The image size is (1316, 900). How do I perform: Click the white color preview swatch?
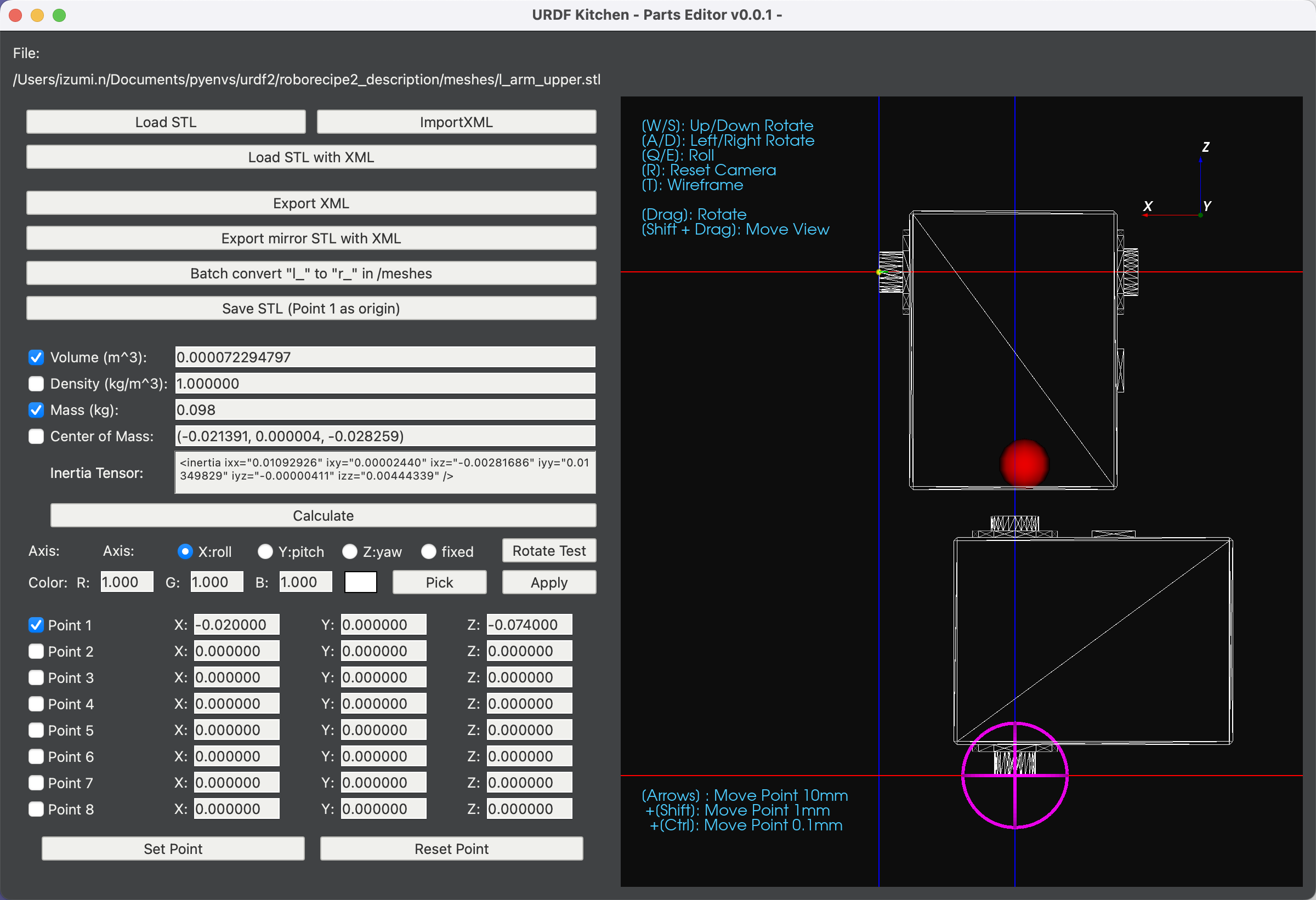[361, 583]
